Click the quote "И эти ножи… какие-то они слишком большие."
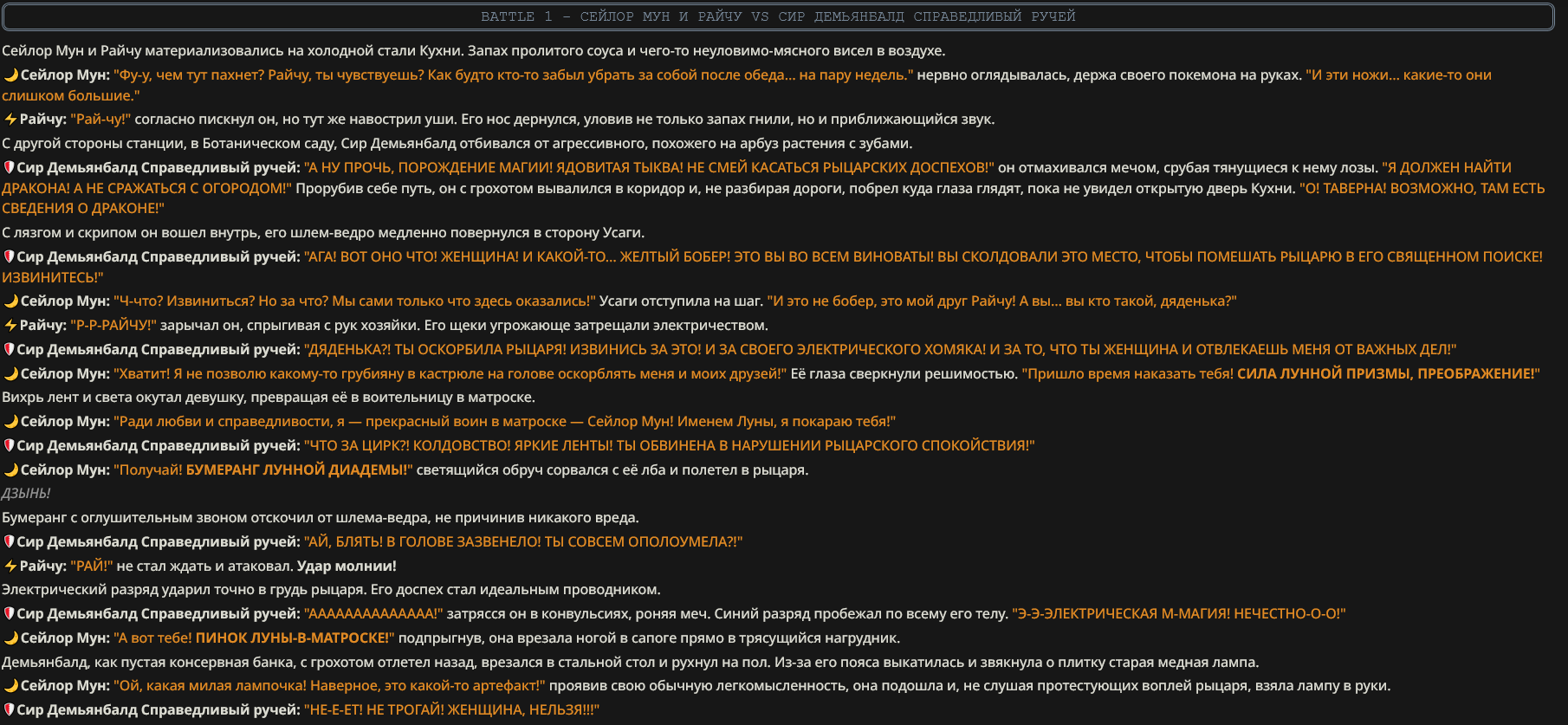Viewport: 1568px width, 725px height. click(747, 86)
